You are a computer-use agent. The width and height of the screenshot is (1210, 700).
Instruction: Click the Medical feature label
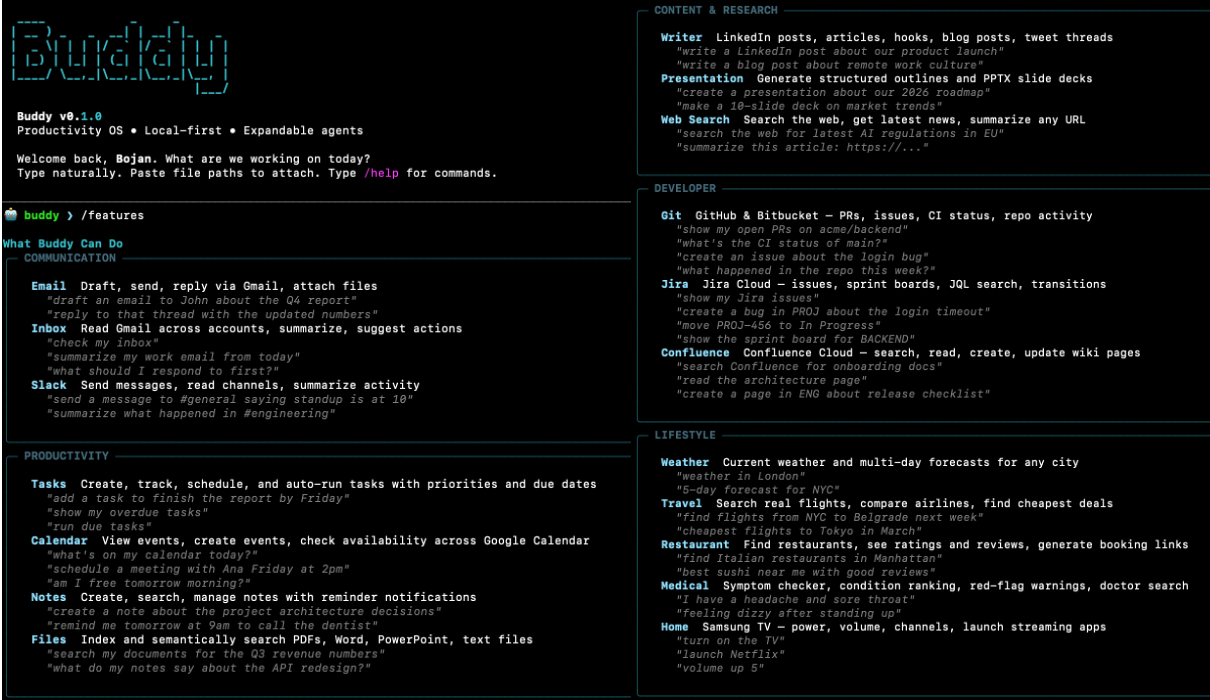tap(685, 586)
